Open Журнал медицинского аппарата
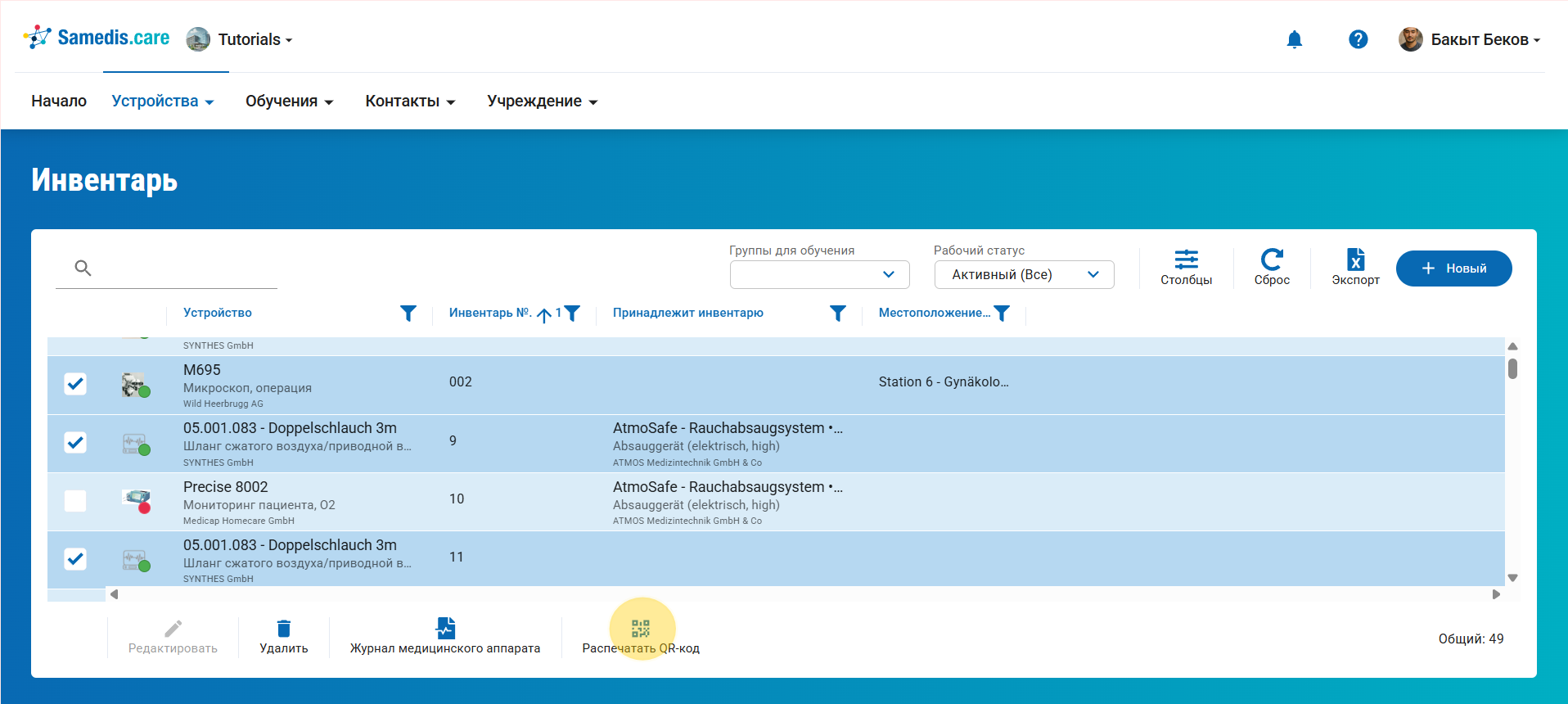 pos(445,638)
